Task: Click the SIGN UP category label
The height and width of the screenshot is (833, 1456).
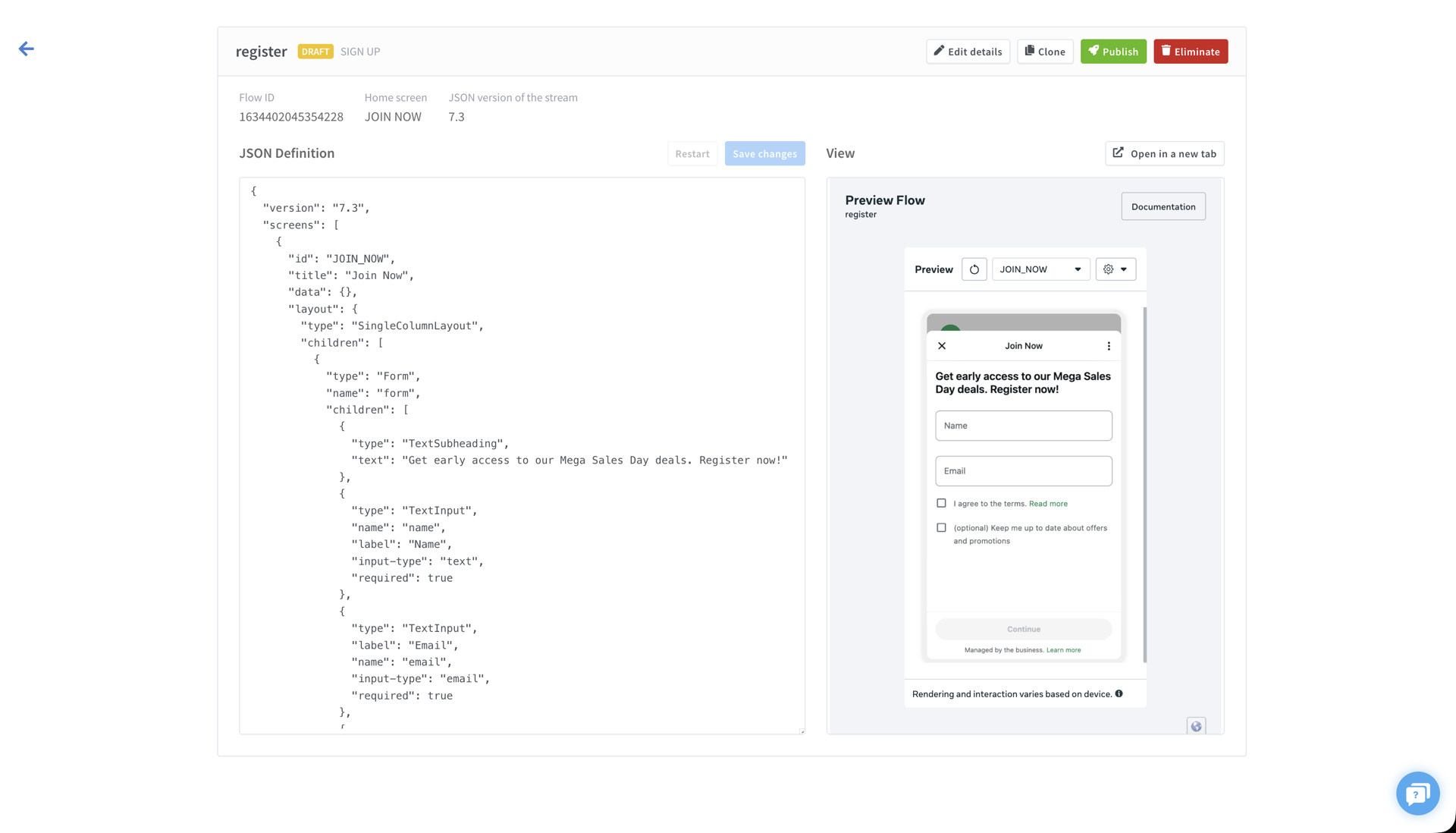Action: pos(360,52)
